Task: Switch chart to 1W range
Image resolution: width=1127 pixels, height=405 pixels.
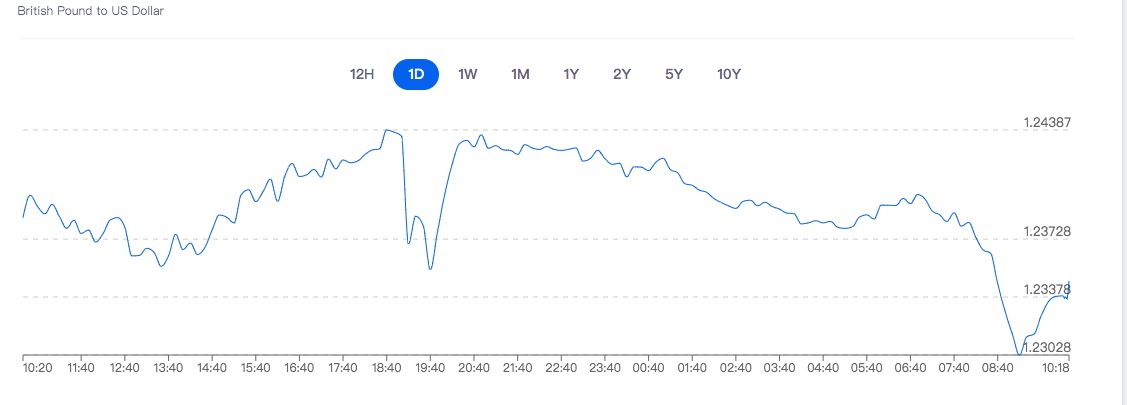Action: point(467,75)
